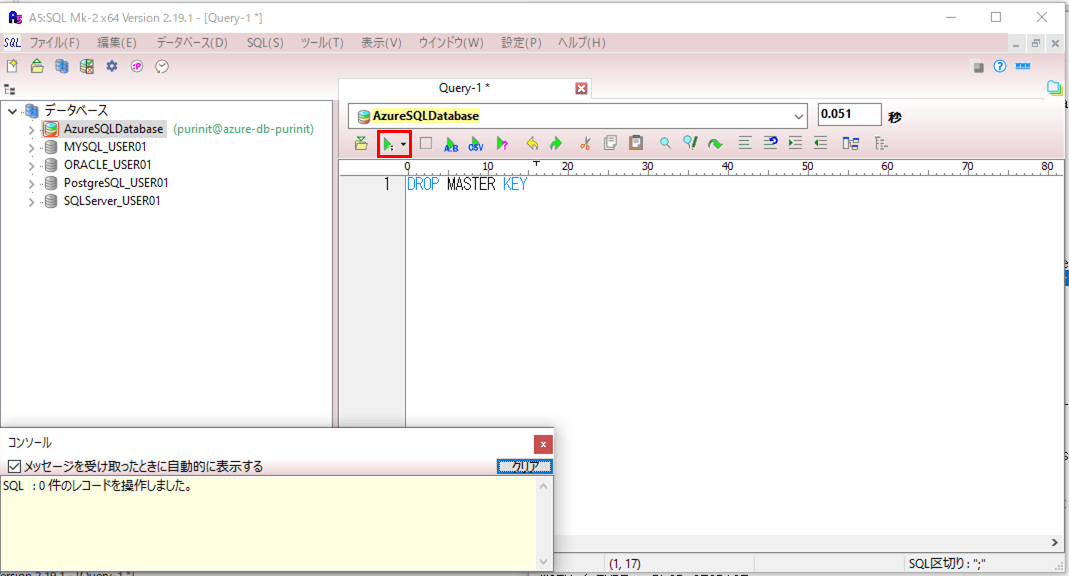The image size is (1069, 576).
Task: Open the SQL history clock icon
Action: click(162, 66)
